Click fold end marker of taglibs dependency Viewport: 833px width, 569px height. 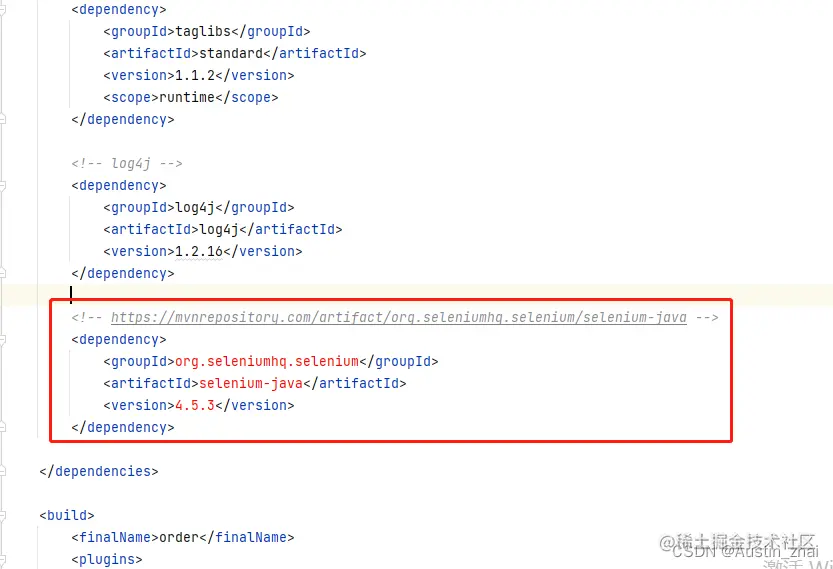click(x=2, y=119)
